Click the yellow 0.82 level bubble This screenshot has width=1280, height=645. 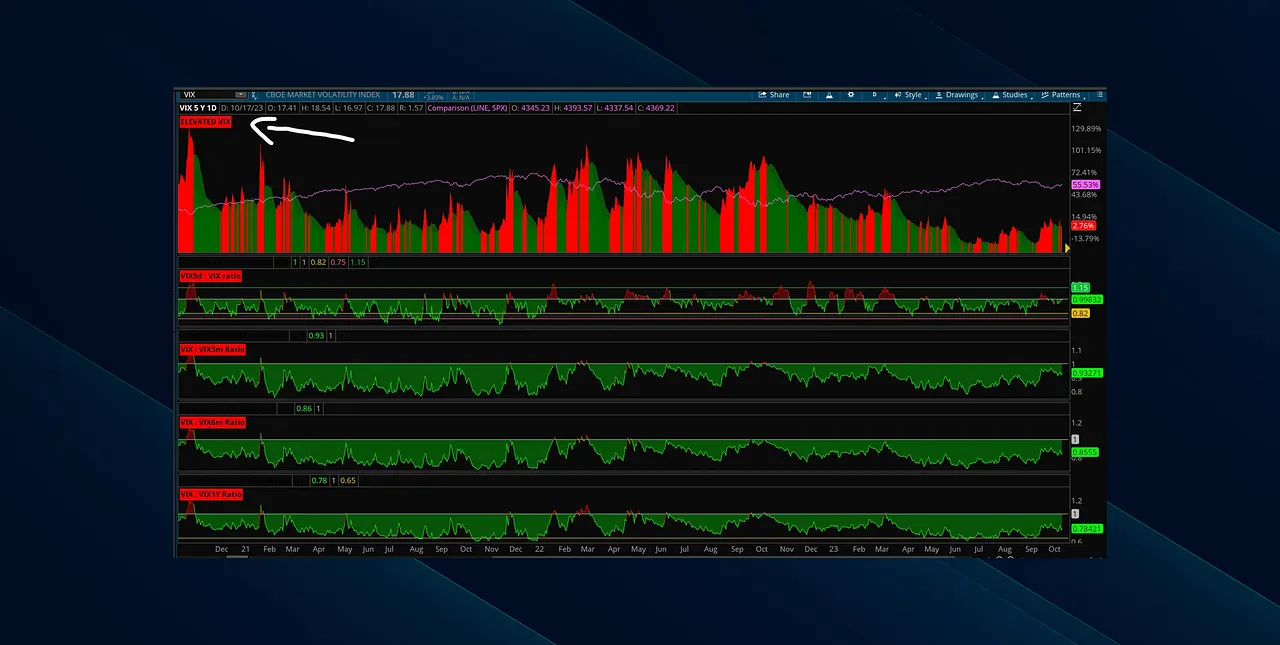[x=1080, y=314]
